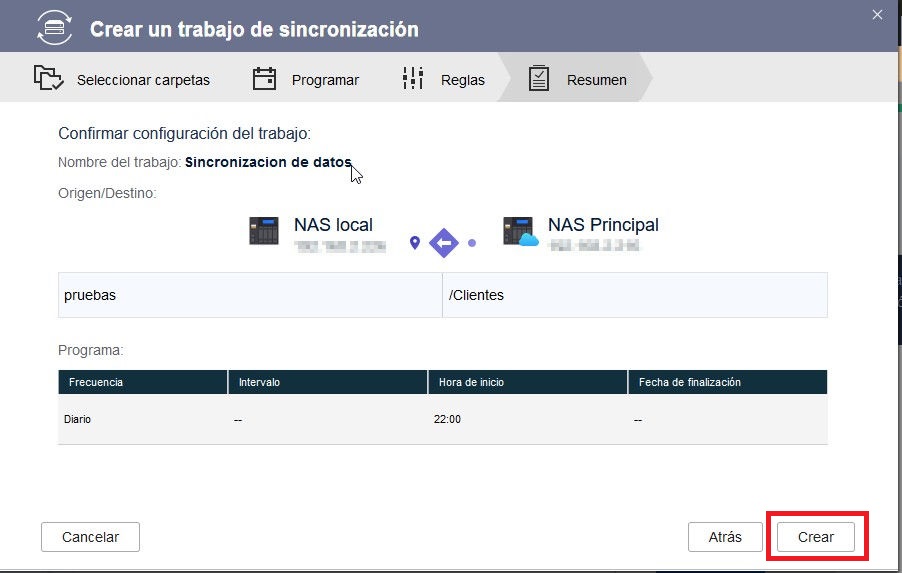Screen dimensions: 902x573
Task: Click the NAS Principal cloud device icon
Action: (x=520, y=232)
